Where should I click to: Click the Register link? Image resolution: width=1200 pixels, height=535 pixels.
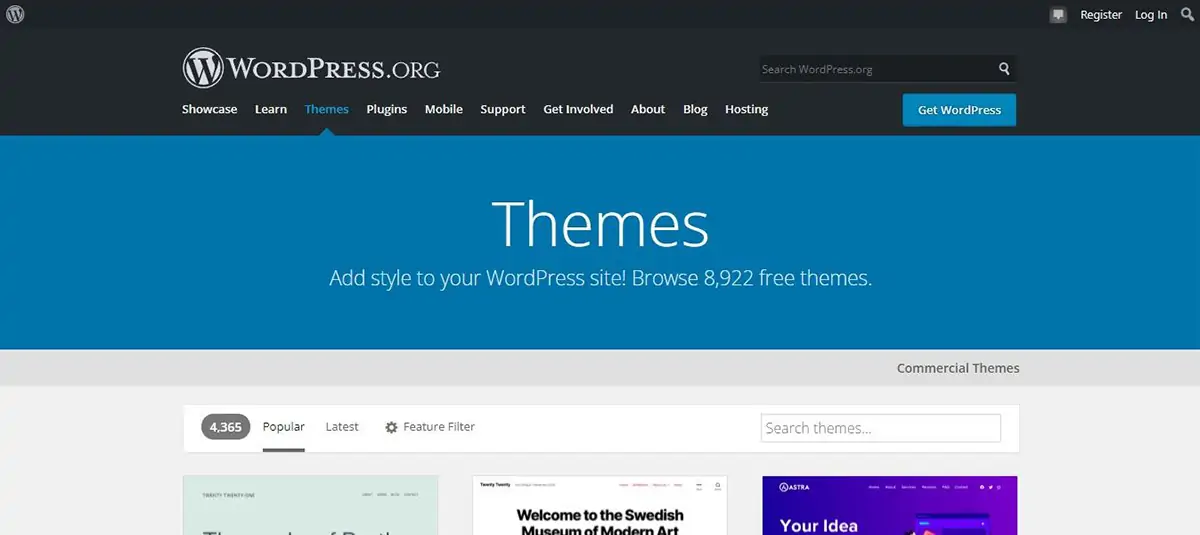[1101, 15]
